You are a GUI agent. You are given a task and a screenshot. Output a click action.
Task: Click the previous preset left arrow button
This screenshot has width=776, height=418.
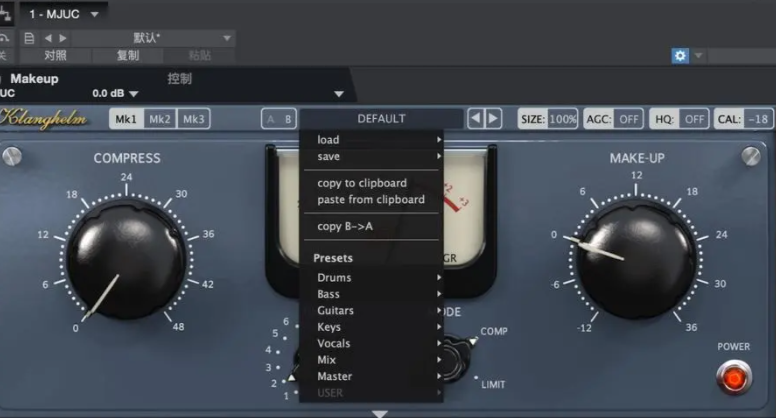point(476,119)
